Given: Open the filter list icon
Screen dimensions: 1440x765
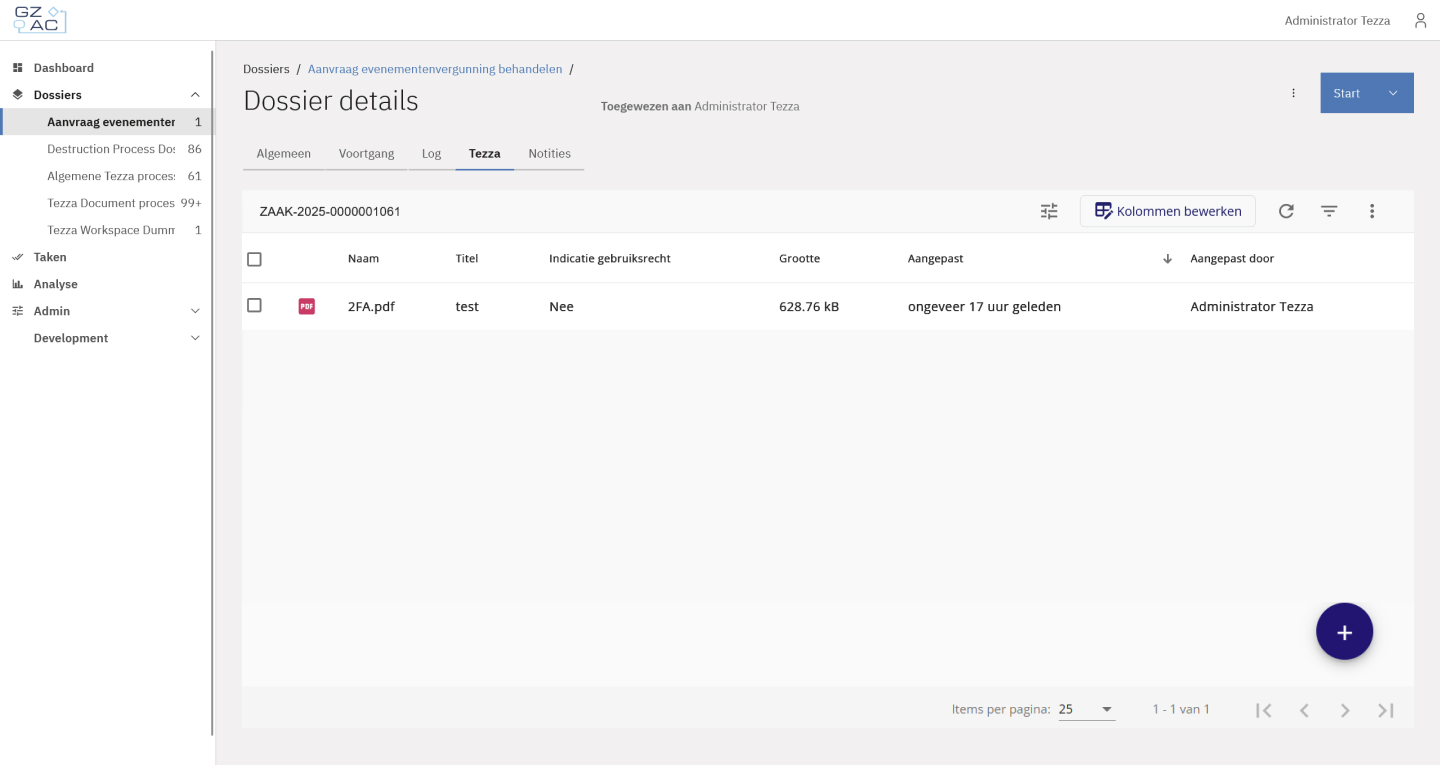Looking at the screenshot, I should pos(1329,211).
